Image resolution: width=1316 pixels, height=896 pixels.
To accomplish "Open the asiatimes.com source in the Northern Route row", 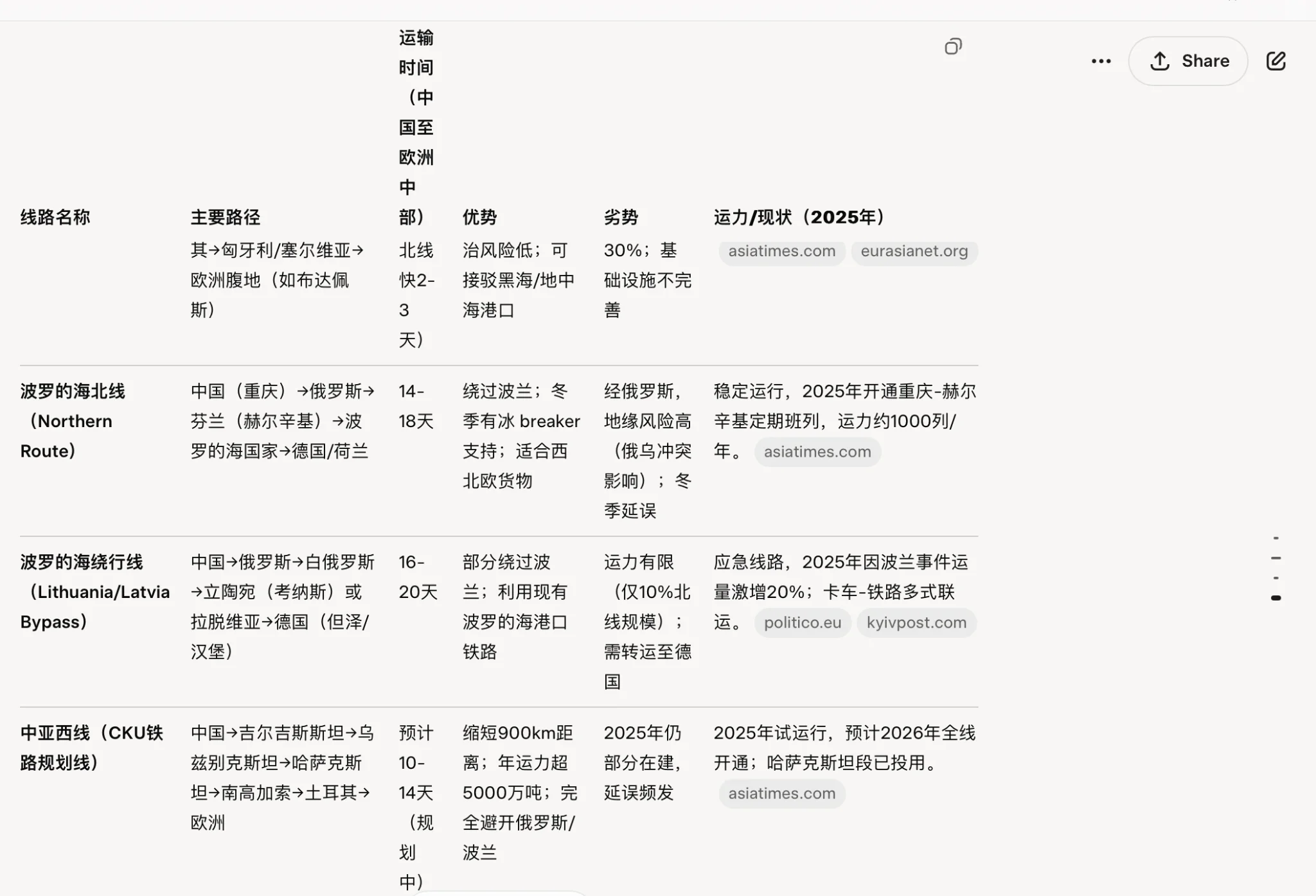I will [x=817, y=452].
